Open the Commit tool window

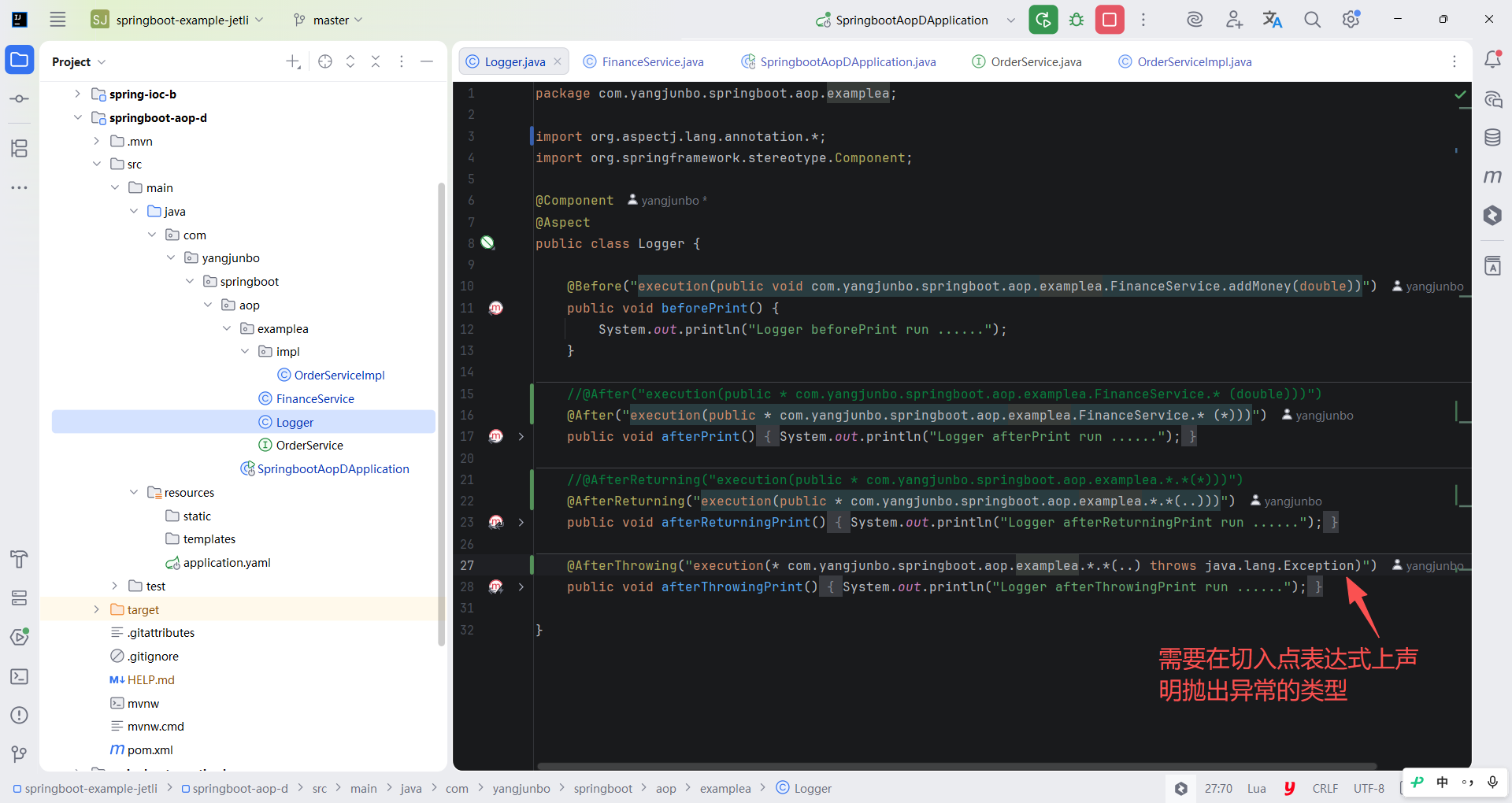pyautogui.click(x=20, y=98)
